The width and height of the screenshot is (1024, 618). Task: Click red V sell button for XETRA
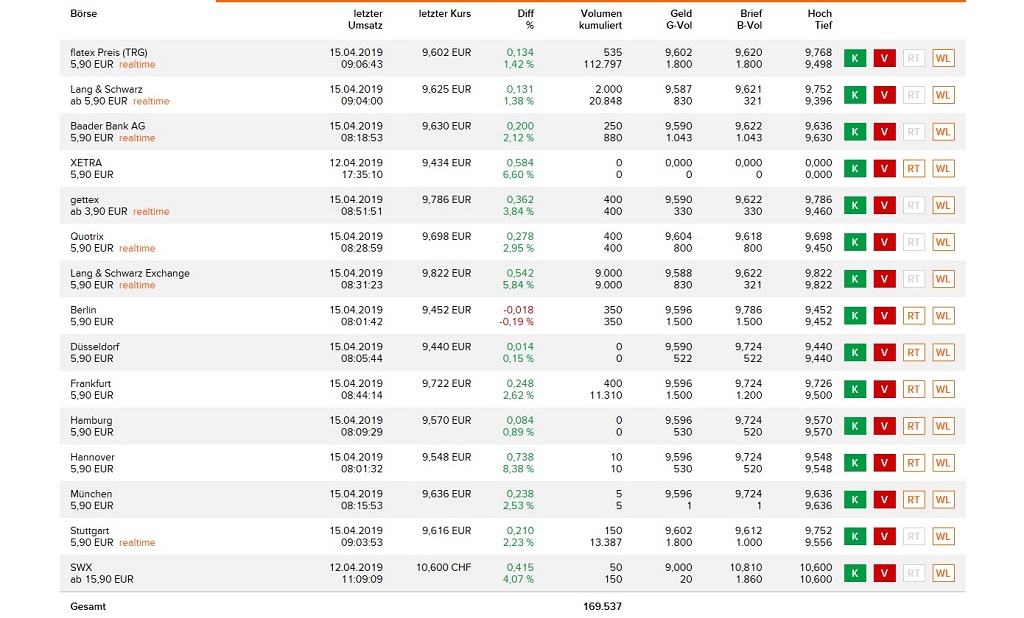coord(884,168)
